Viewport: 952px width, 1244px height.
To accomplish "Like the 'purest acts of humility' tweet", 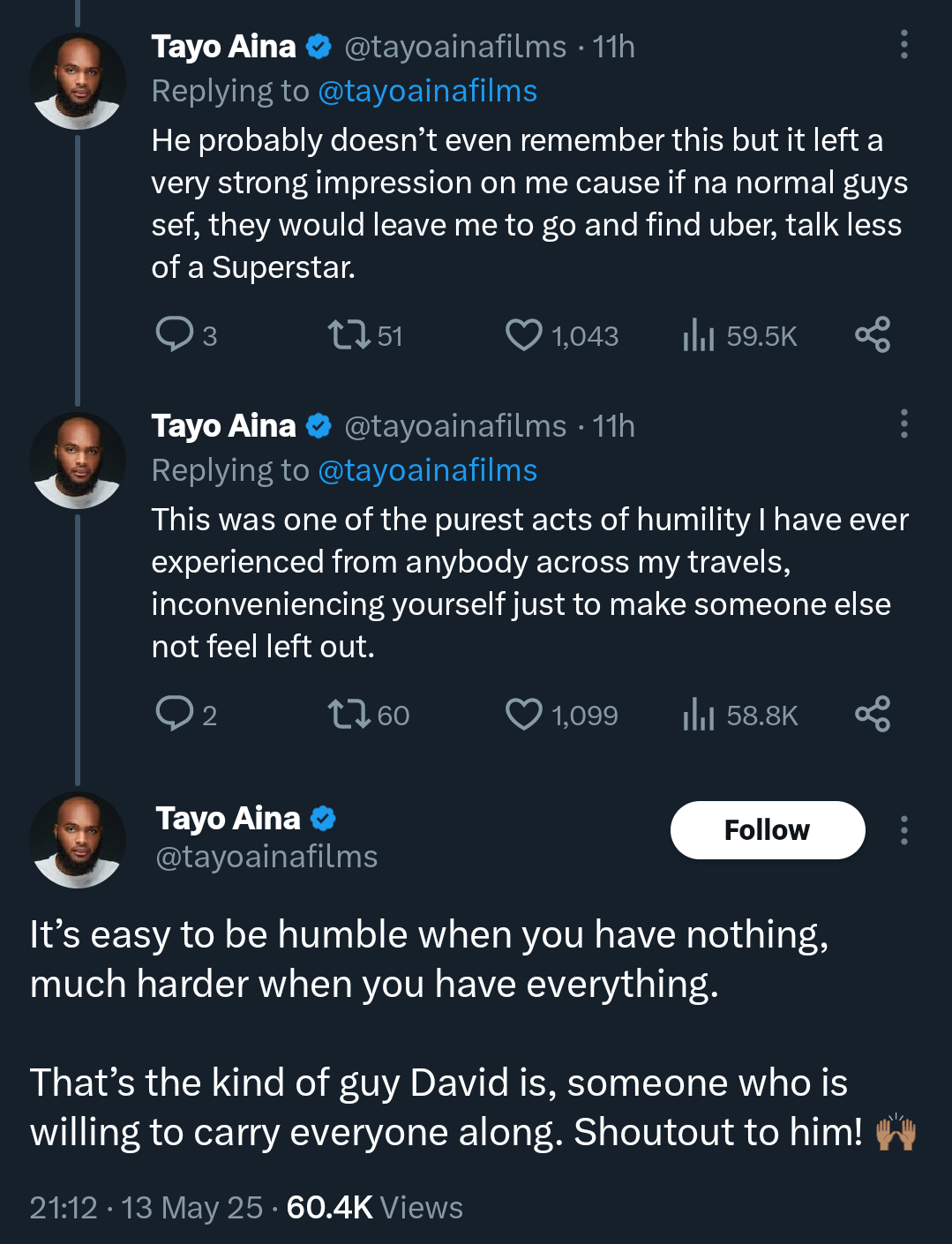I will tap(524, 715).
